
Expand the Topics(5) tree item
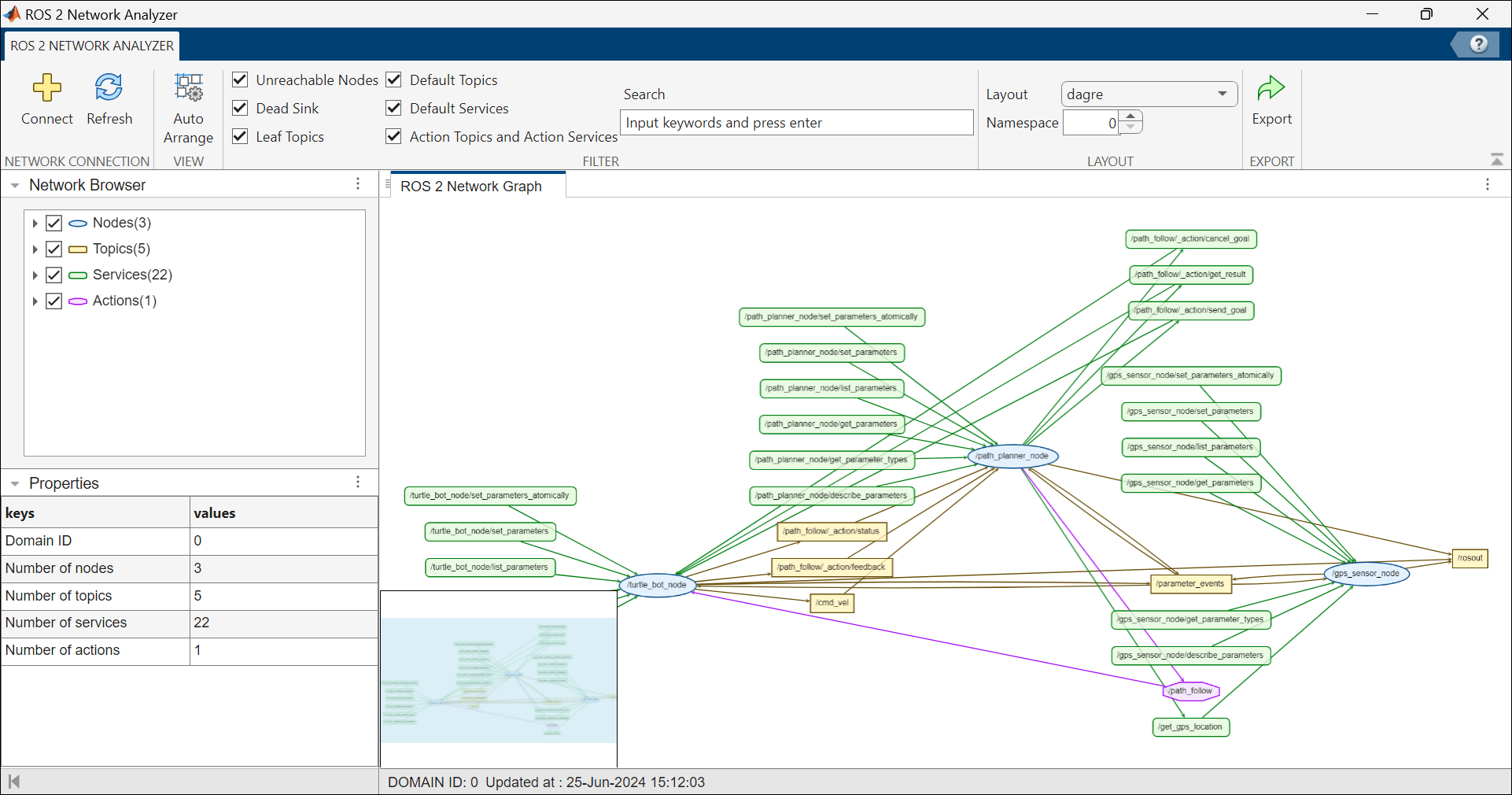(x=35, y=250)
